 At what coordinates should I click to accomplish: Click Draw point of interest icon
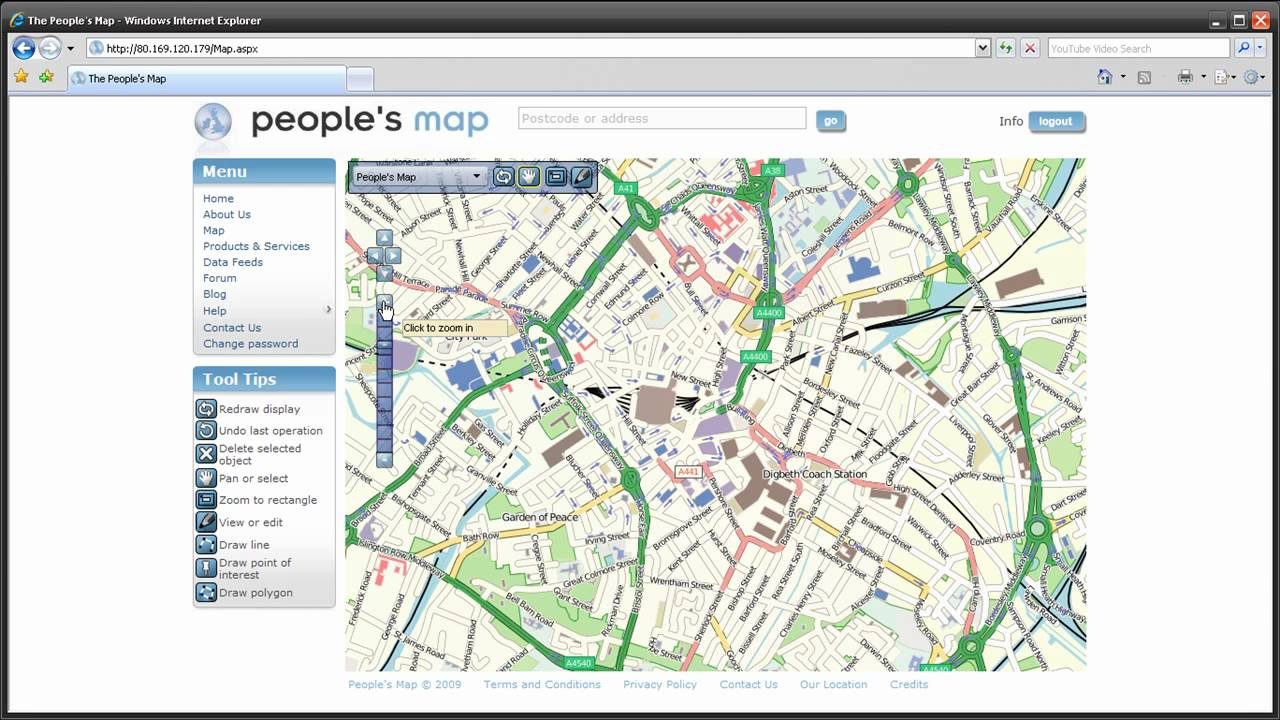point(206,569)
